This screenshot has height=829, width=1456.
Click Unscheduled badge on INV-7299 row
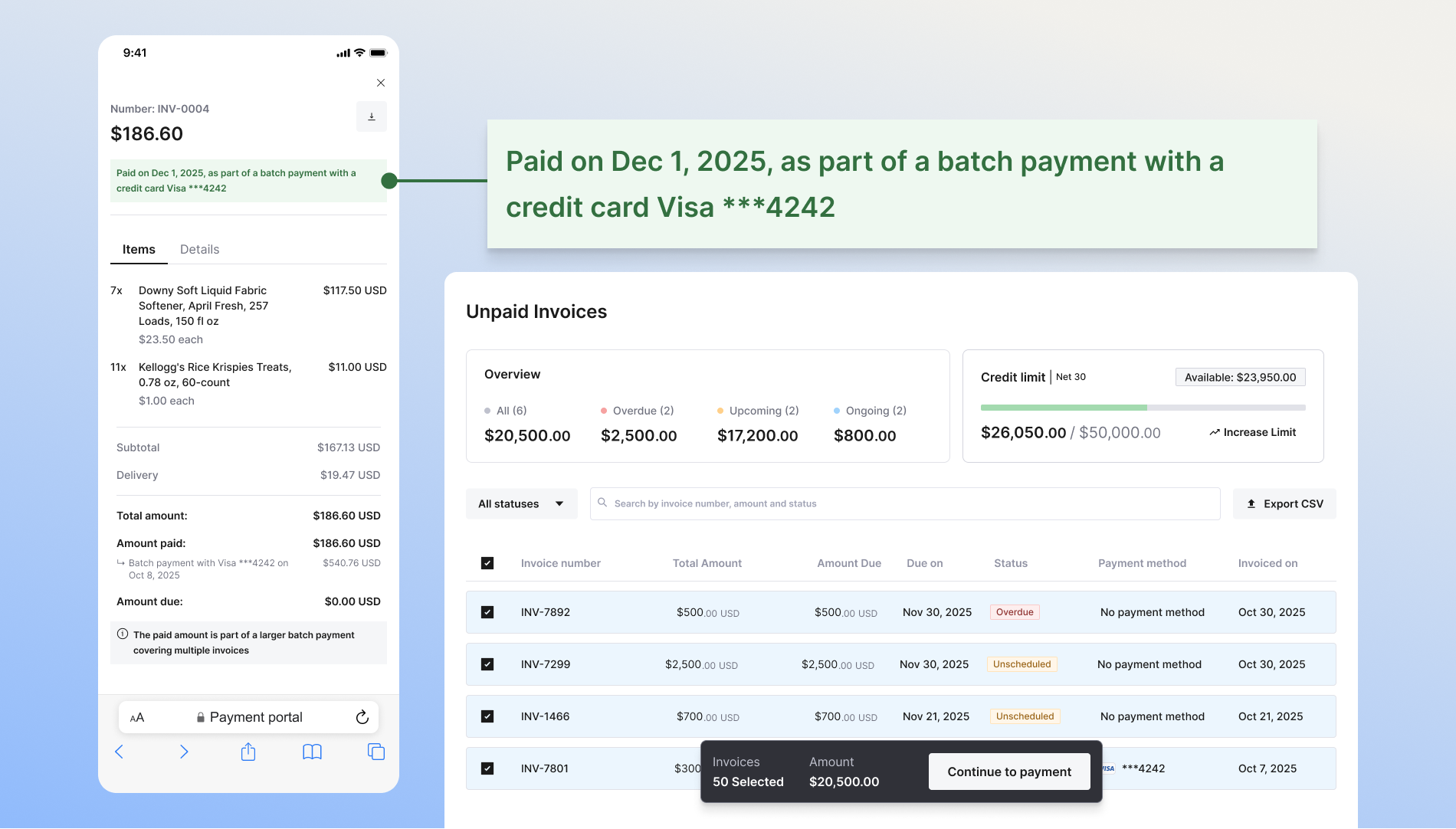[x=1022, y=664]
